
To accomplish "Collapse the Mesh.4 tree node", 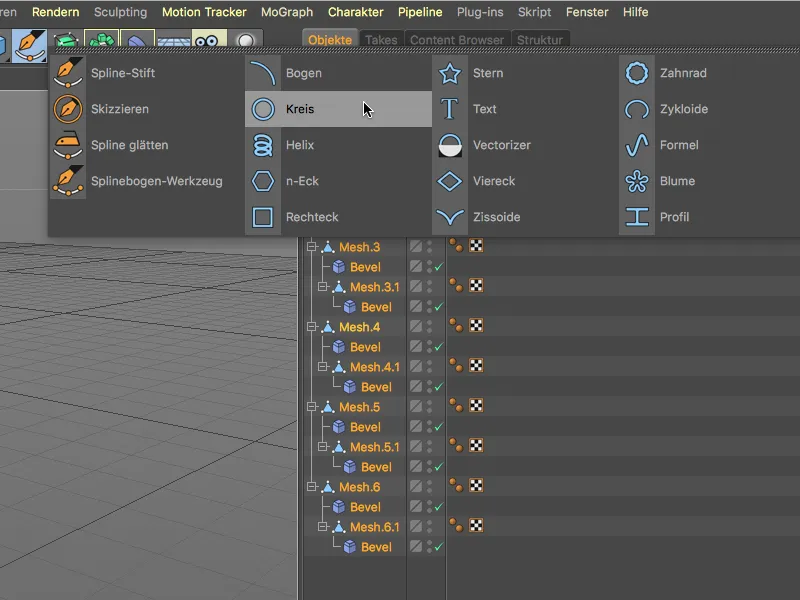I will coord(311,327).
